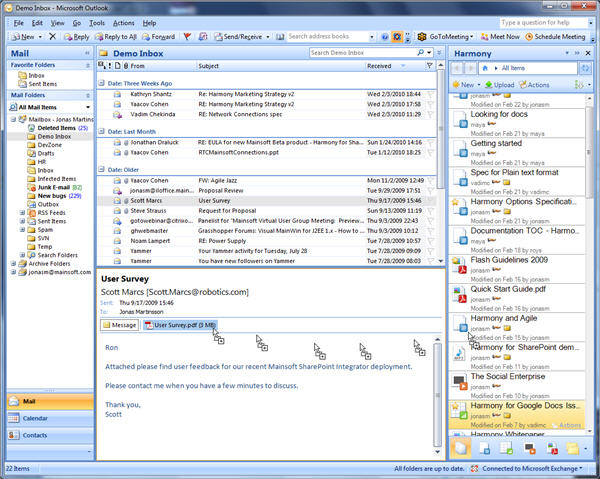This screenshot has width=600, height=479.
Task: Click the Delete (X) toolbar icon
Action: tap(52, 36)
